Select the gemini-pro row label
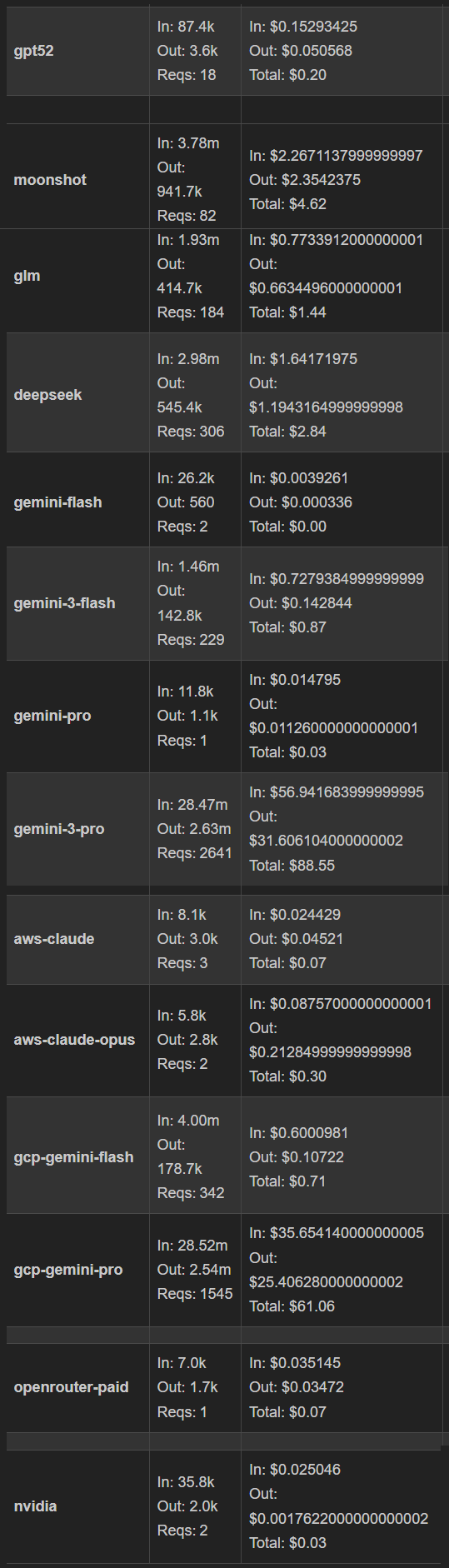The height and width of the screenshot is (1568, 449). 52,716
